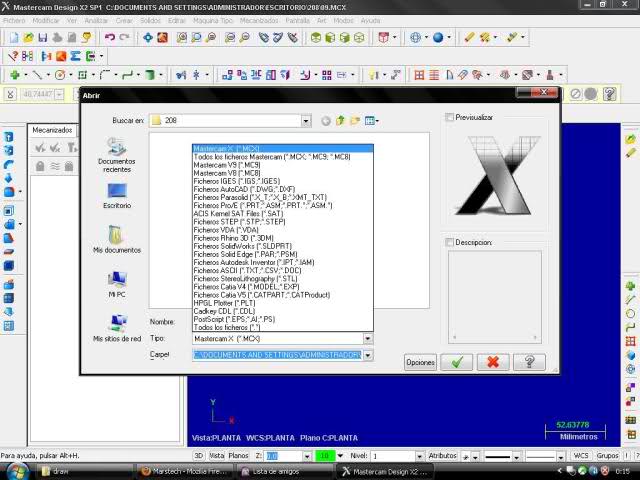Switch to the Mecanizados tab

pyautogui.click(x=52, y=130)
